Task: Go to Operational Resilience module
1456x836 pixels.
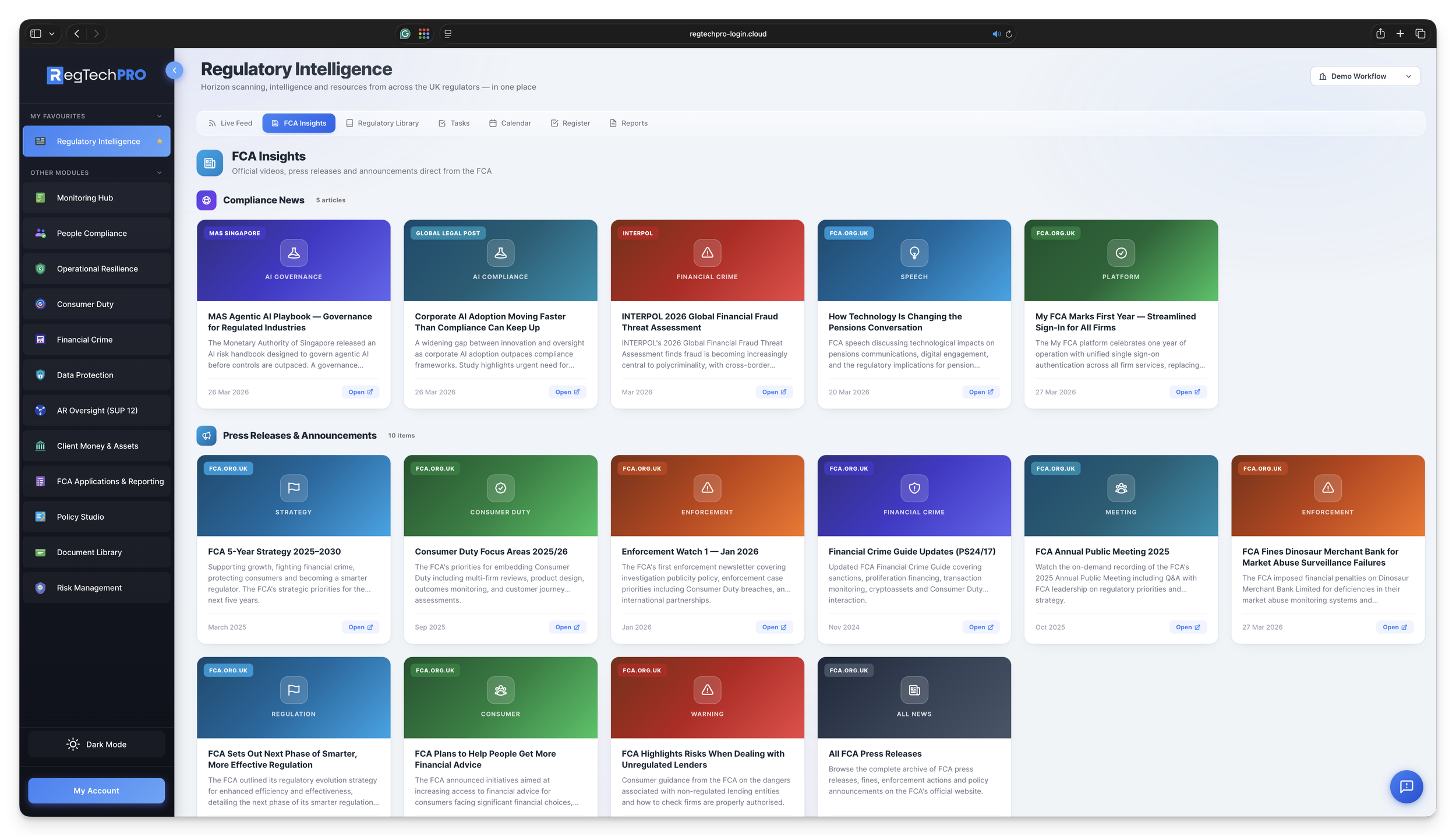Action: 96,269
